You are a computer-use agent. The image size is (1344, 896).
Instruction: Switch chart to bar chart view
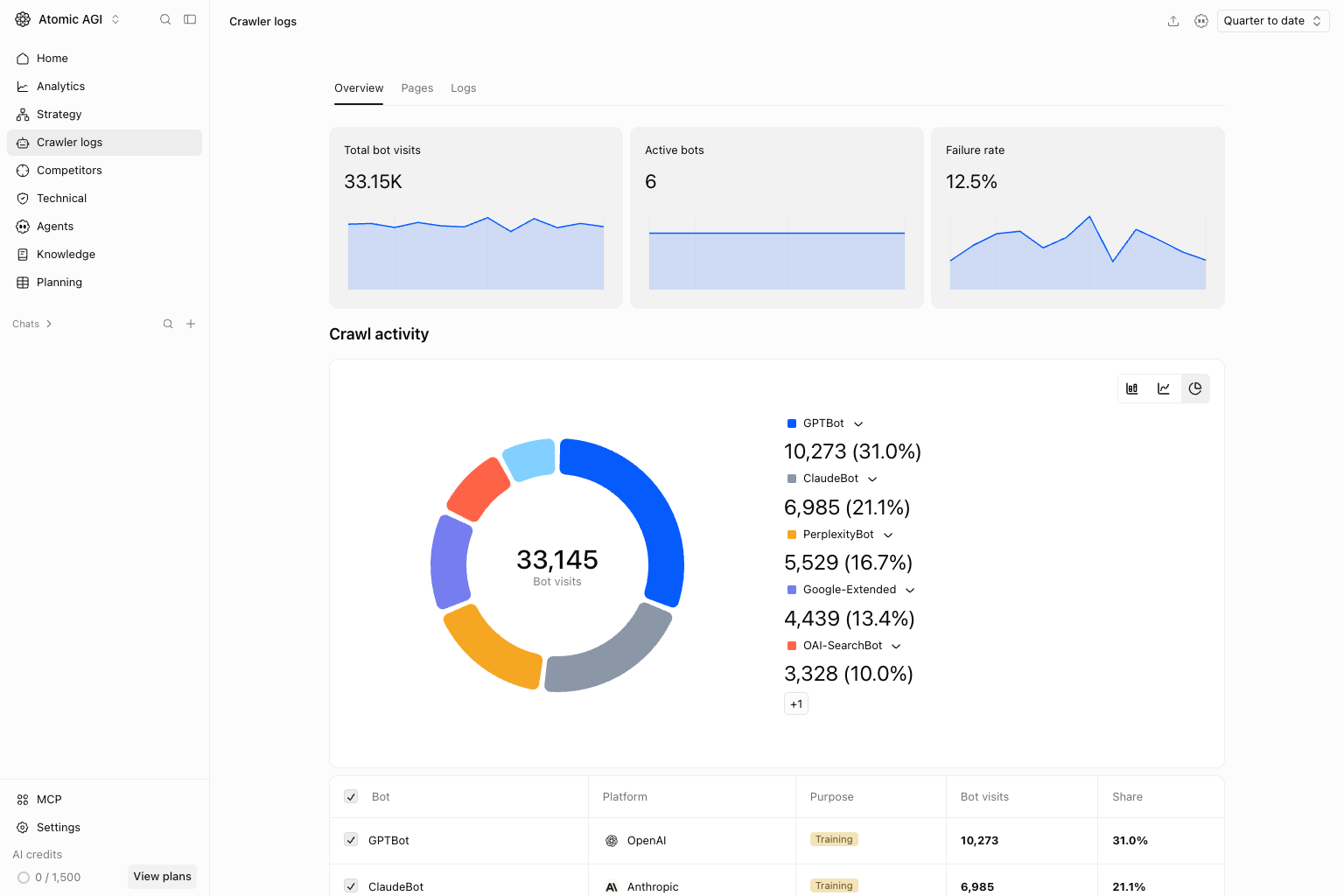[1132, 388]
